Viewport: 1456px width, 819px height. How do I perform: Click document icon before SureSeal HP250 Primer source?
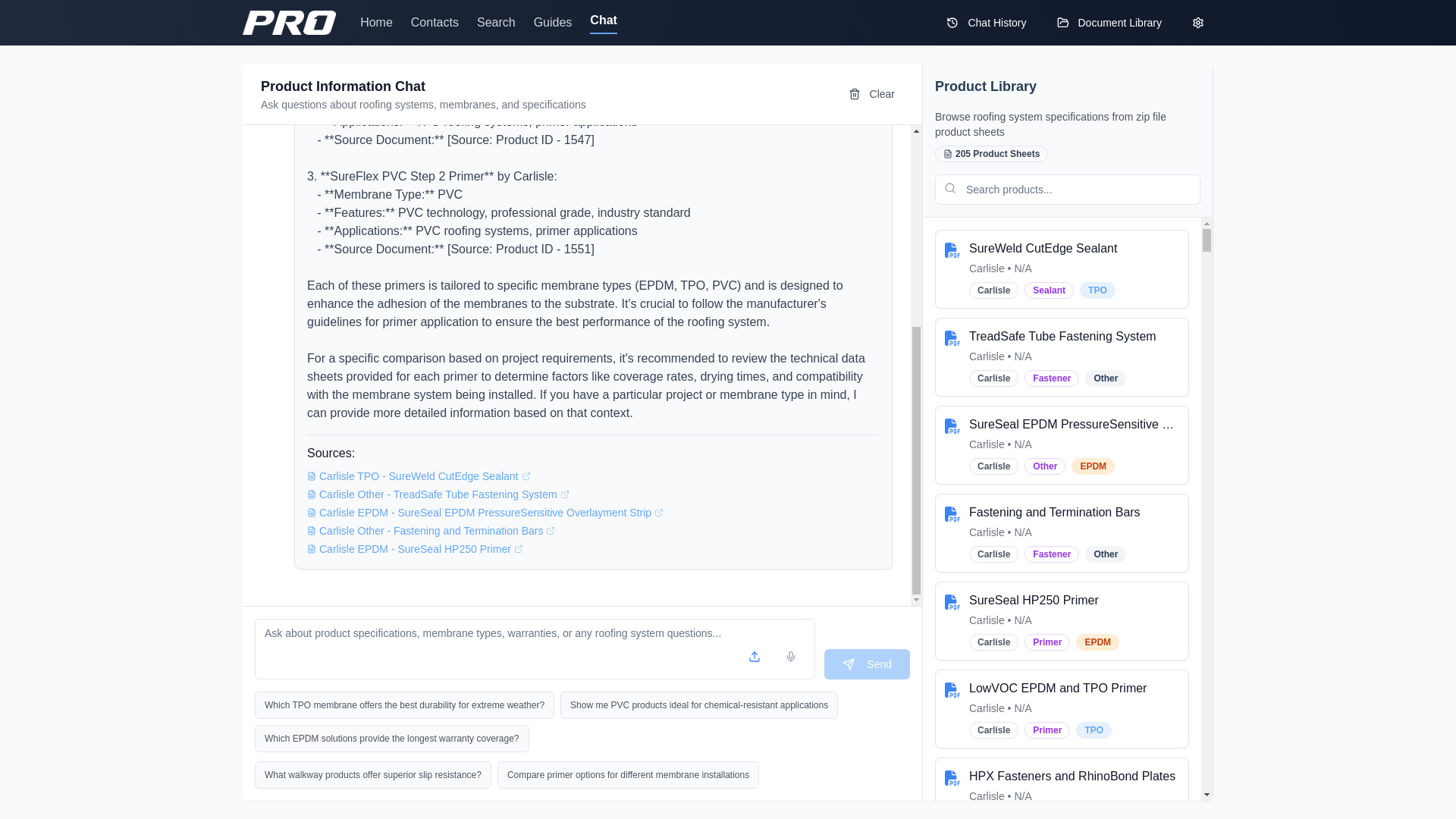tap(312, 549)
